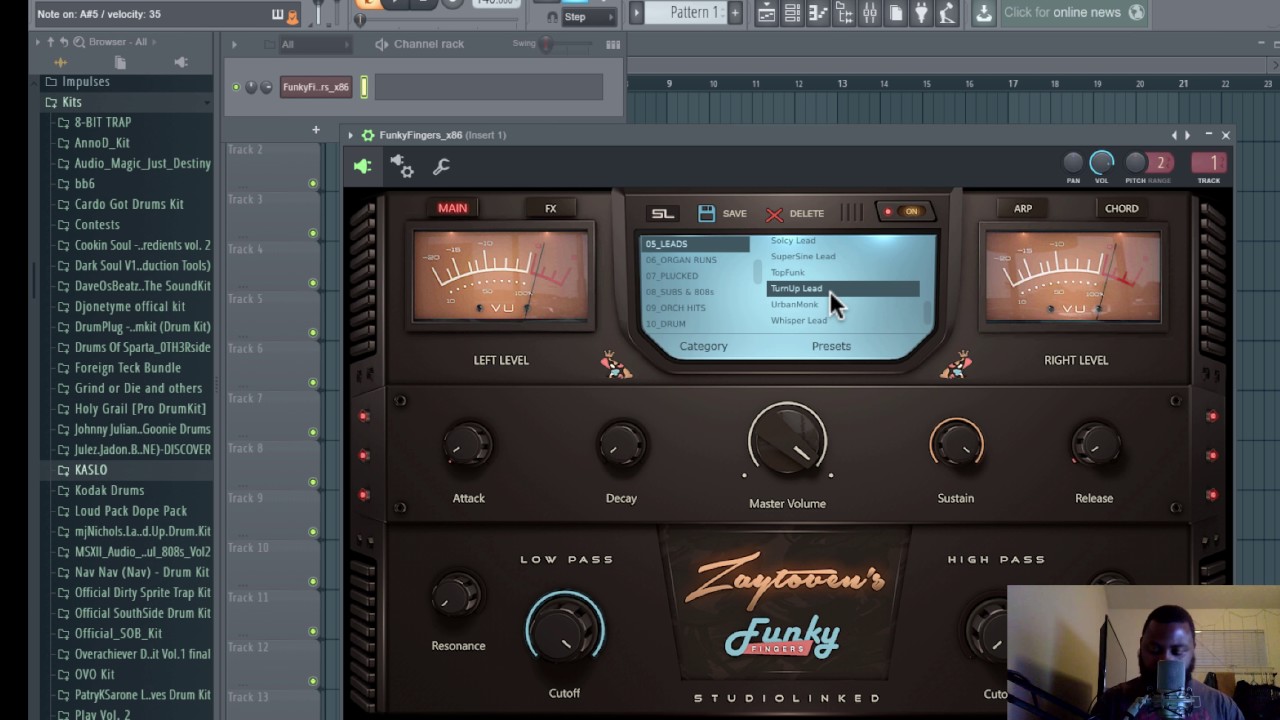Select the 05_LEADS category
Image resolution: width=1280 pixels, height=720 pixels.
pos(695,244)
